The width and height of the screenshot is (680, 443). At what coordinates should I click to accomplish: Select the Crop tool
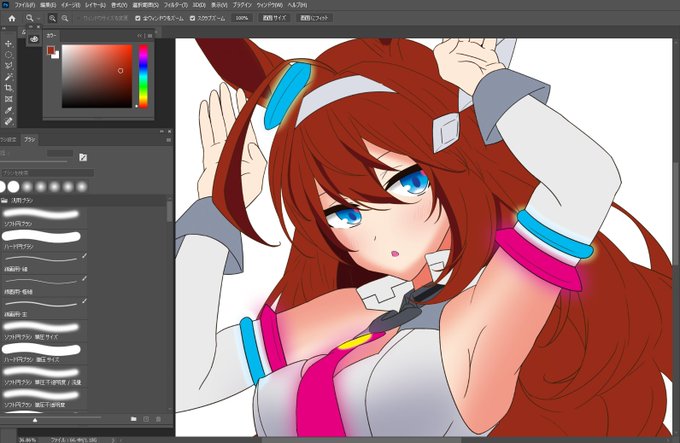(x=8, y=88)
